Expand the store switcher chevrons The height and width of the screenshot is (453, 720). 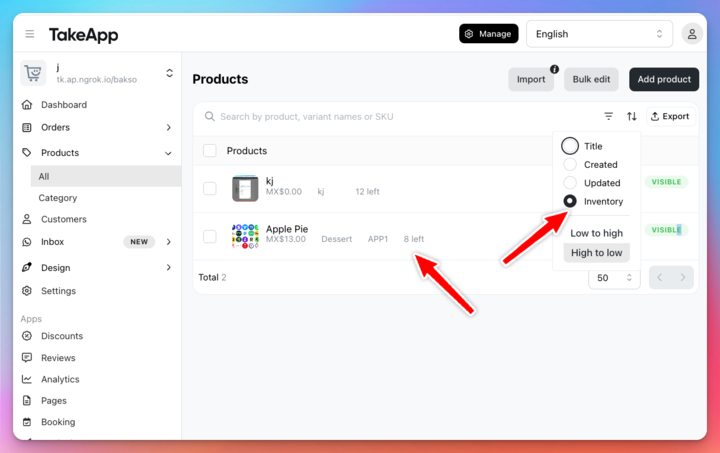[x=169, y=73]
